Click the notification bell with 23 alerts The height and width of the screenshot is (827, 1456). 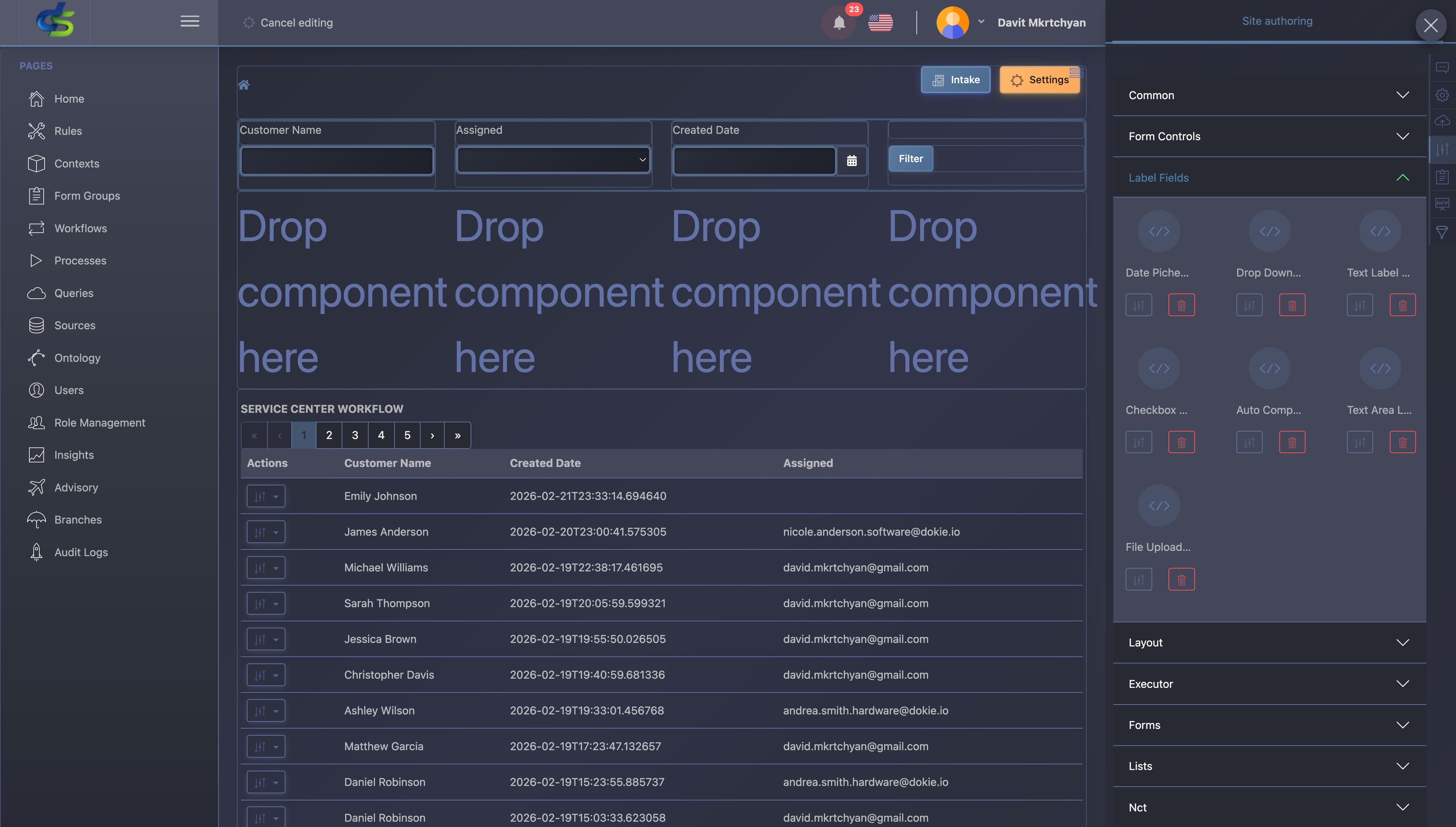838,23
